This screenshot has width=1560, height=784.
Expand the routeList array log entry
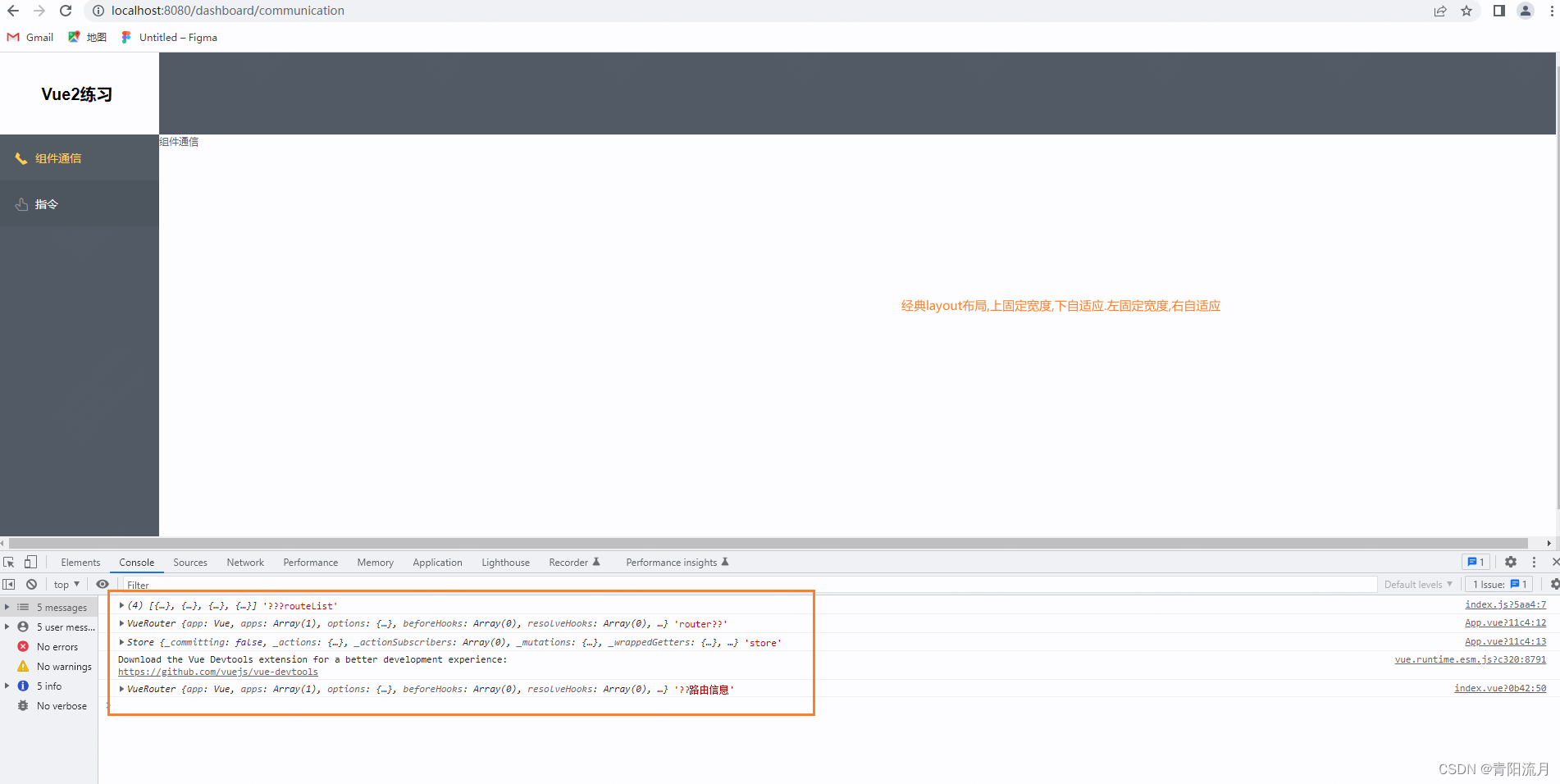(121, 605)
